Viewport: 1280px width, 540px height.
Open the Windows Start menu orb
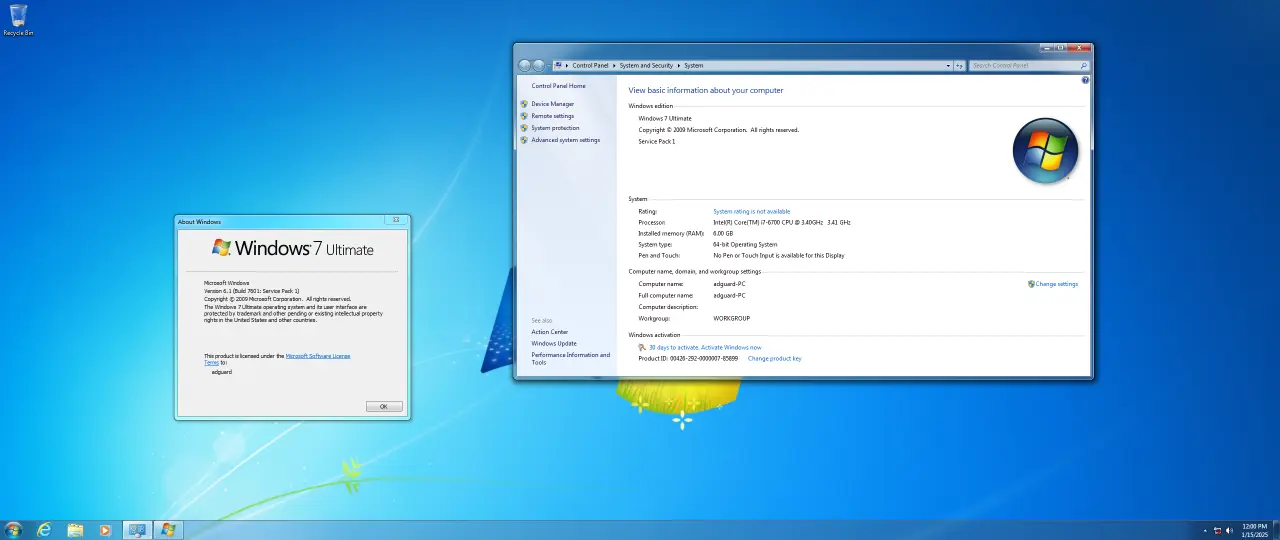coord(13,530)
